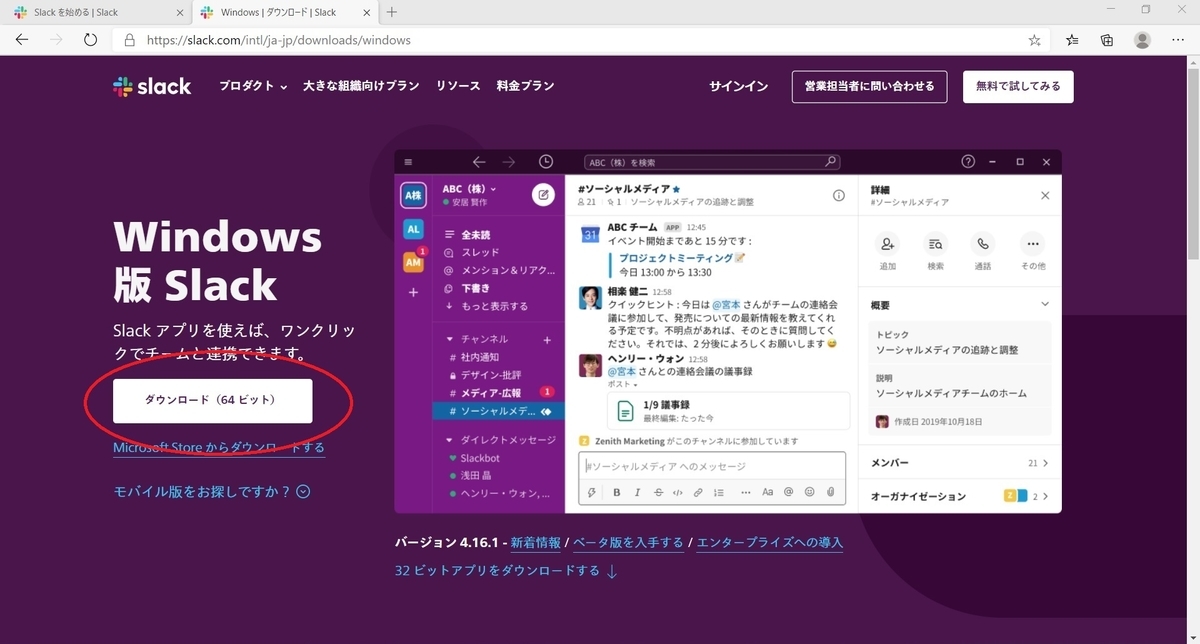
Task: Open the browser collections icon
Action: 1107,40
